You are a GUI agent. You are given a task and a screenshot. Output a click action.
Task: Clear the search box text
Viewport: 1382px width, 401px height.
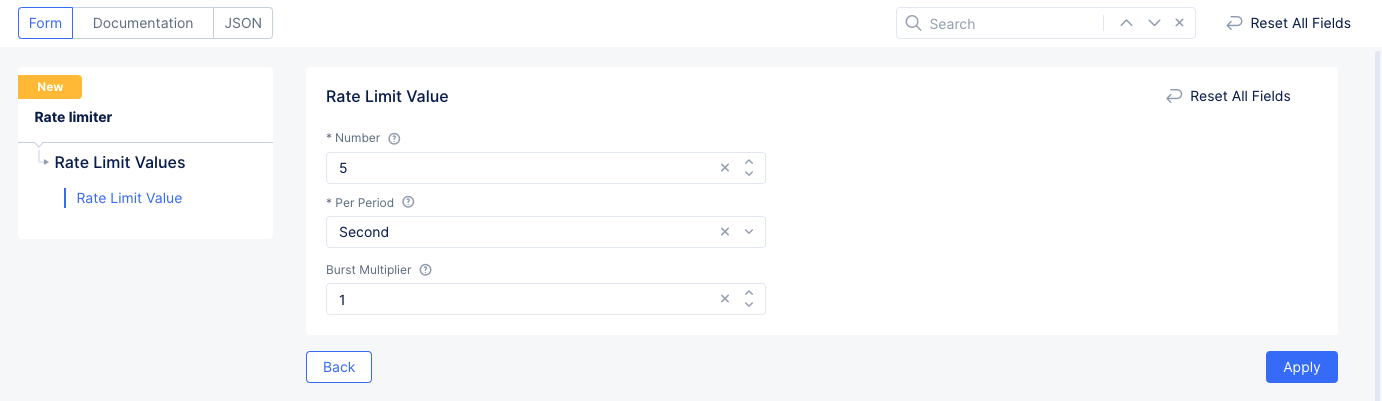1180,23
